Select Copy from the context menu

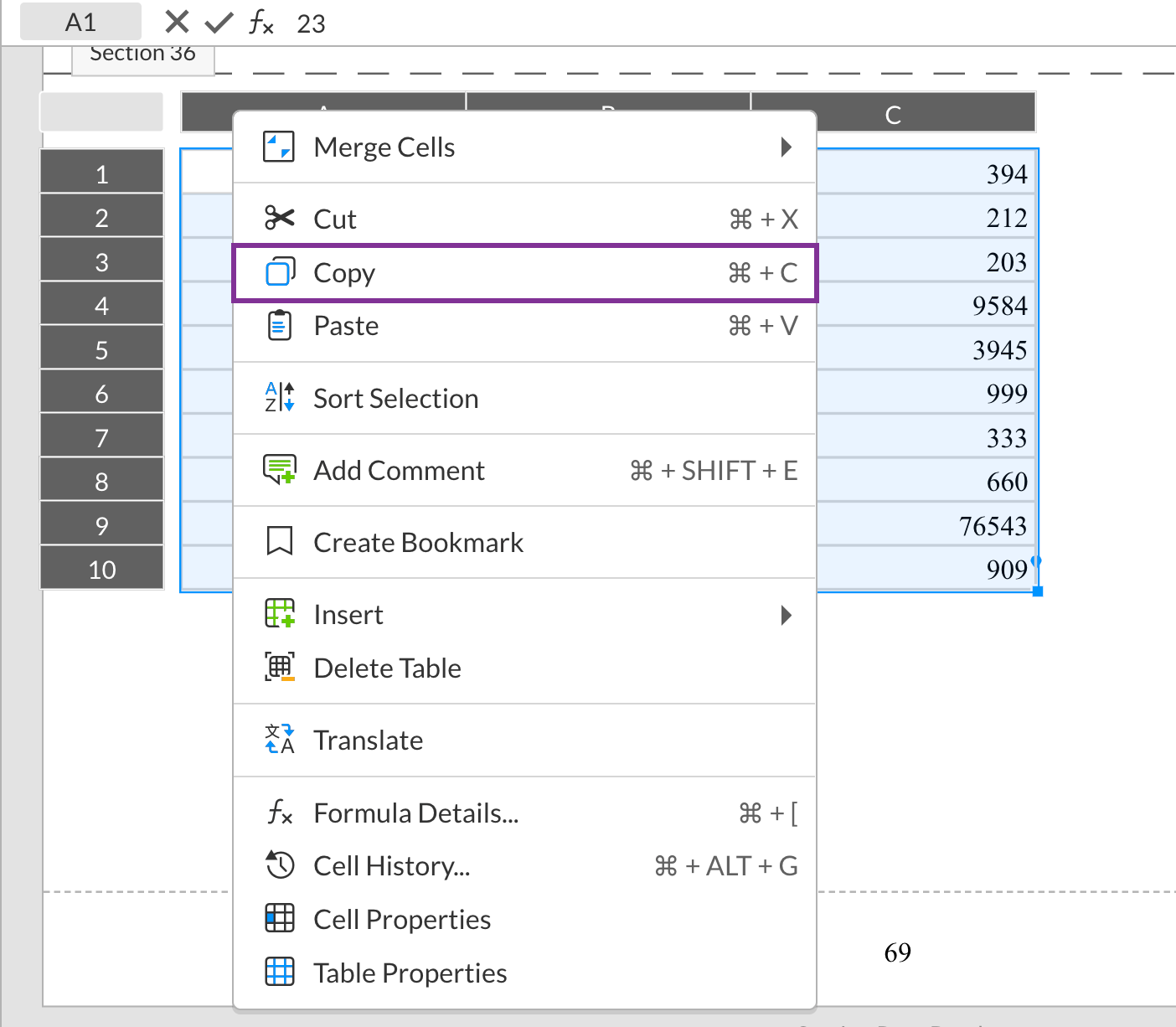(x=343, y=272)
